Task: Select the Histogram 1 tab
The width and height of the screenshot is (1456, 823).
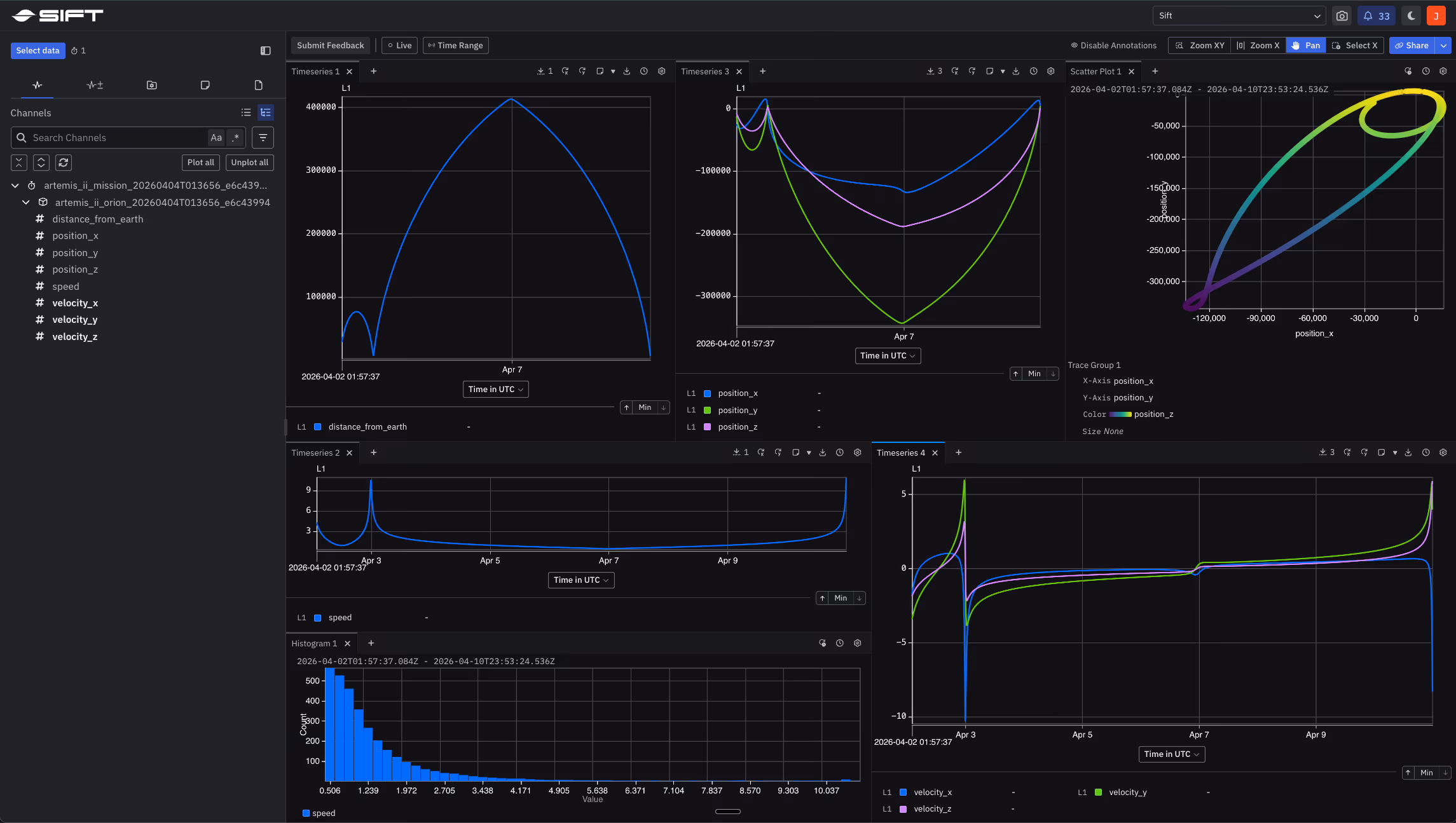Action: pos(314,644)
